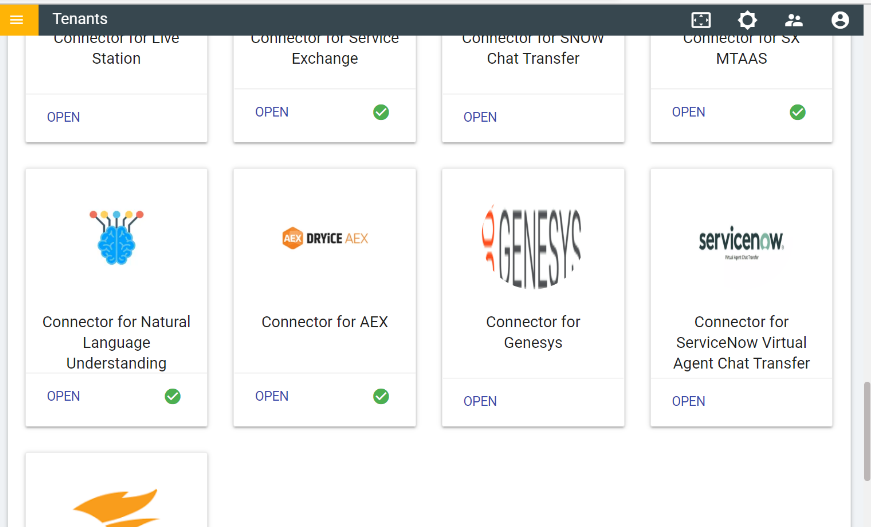Click the Genesys logo image
This screenshot has height=527, width=871.
pyautogui.click(x=533, y=246)
